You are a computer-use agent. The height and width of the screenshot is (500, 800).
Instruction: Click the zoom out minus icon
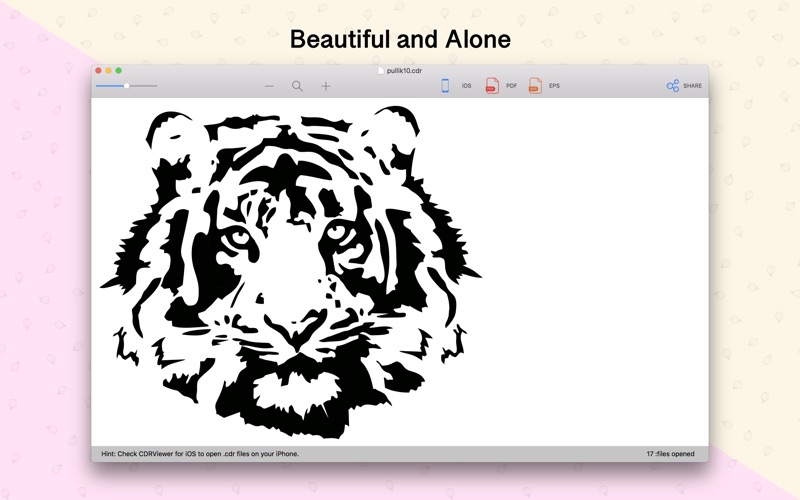(x=269, y=86)
